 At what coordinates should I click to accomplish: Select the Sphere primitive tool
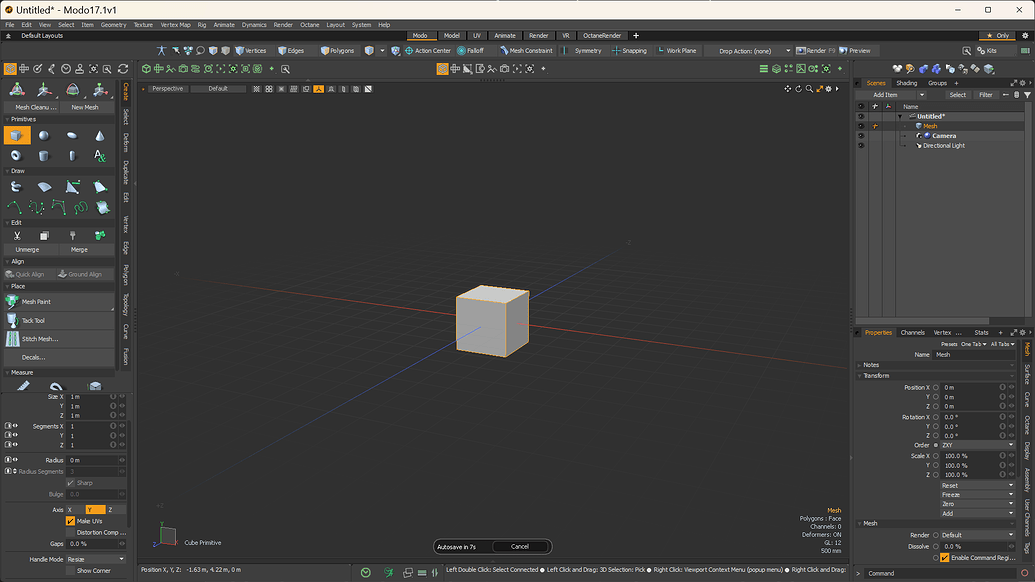point(44,135)
